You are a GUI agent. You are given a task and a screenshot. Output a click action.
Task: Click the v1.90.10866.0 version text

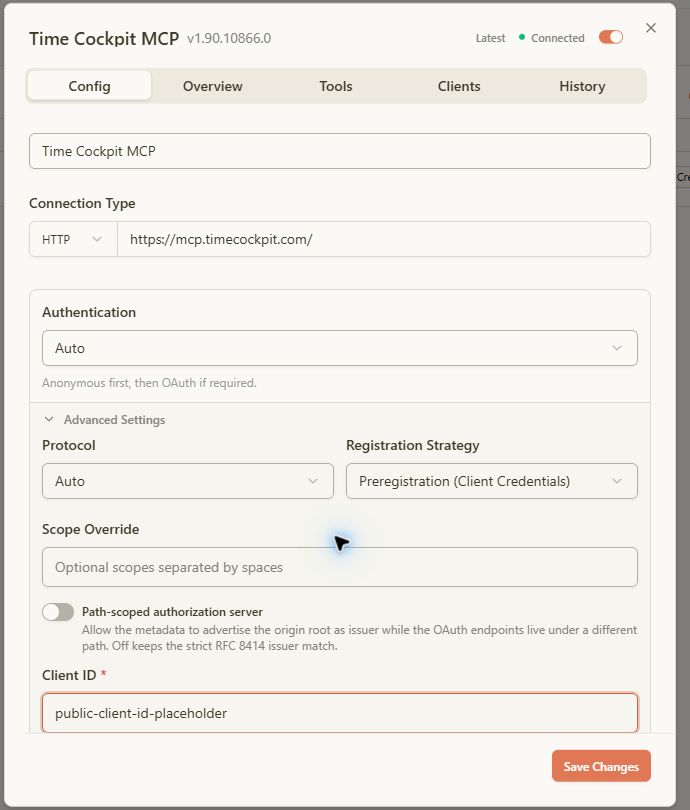coord(229,38)
